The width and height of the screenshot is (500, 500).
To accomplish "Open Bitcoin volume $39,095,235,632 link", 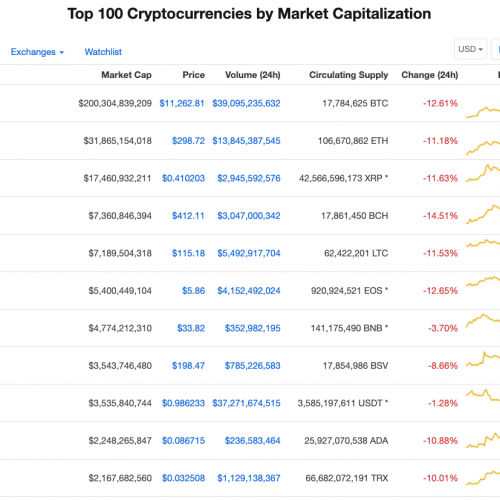I will (246, 103).
